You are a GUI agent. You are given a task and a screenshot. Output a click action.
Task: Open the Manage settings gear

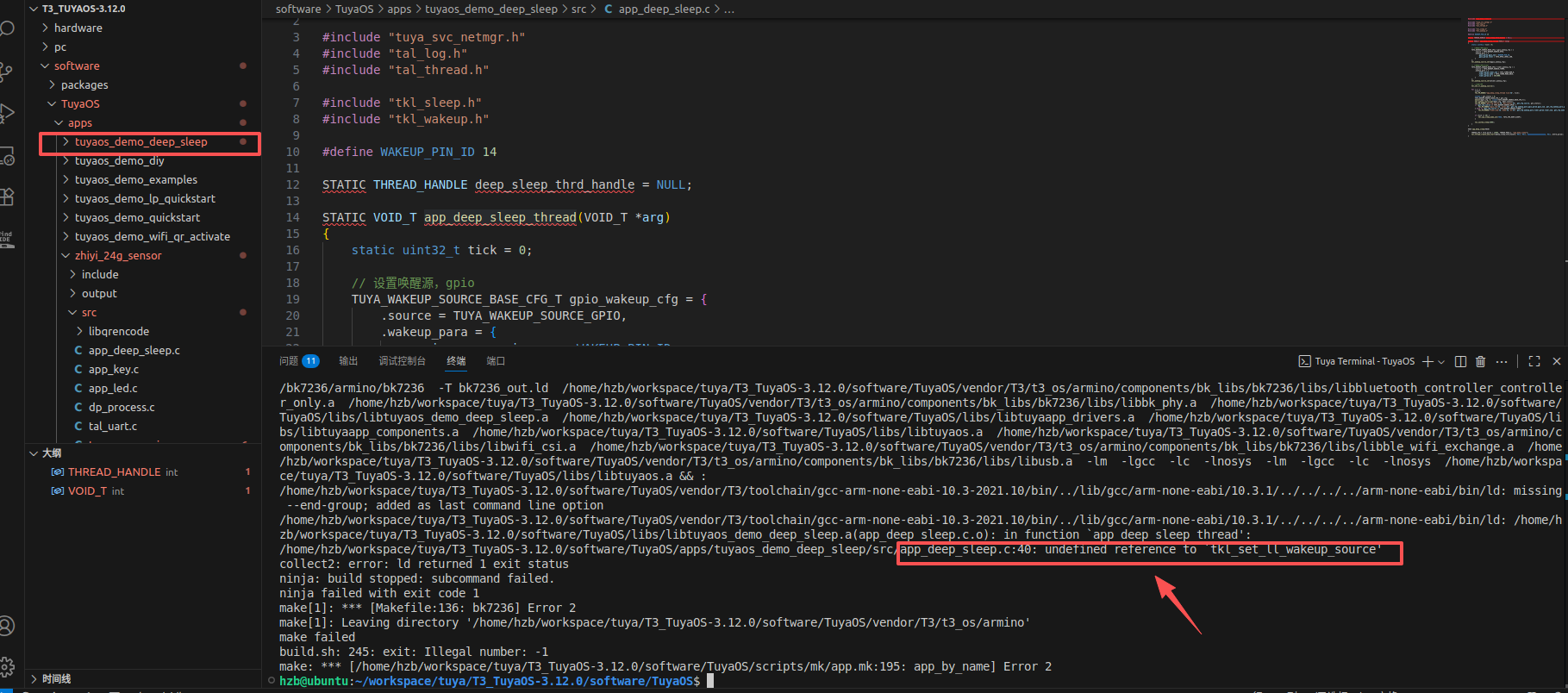pyautogui.click(x=7, y=666)
